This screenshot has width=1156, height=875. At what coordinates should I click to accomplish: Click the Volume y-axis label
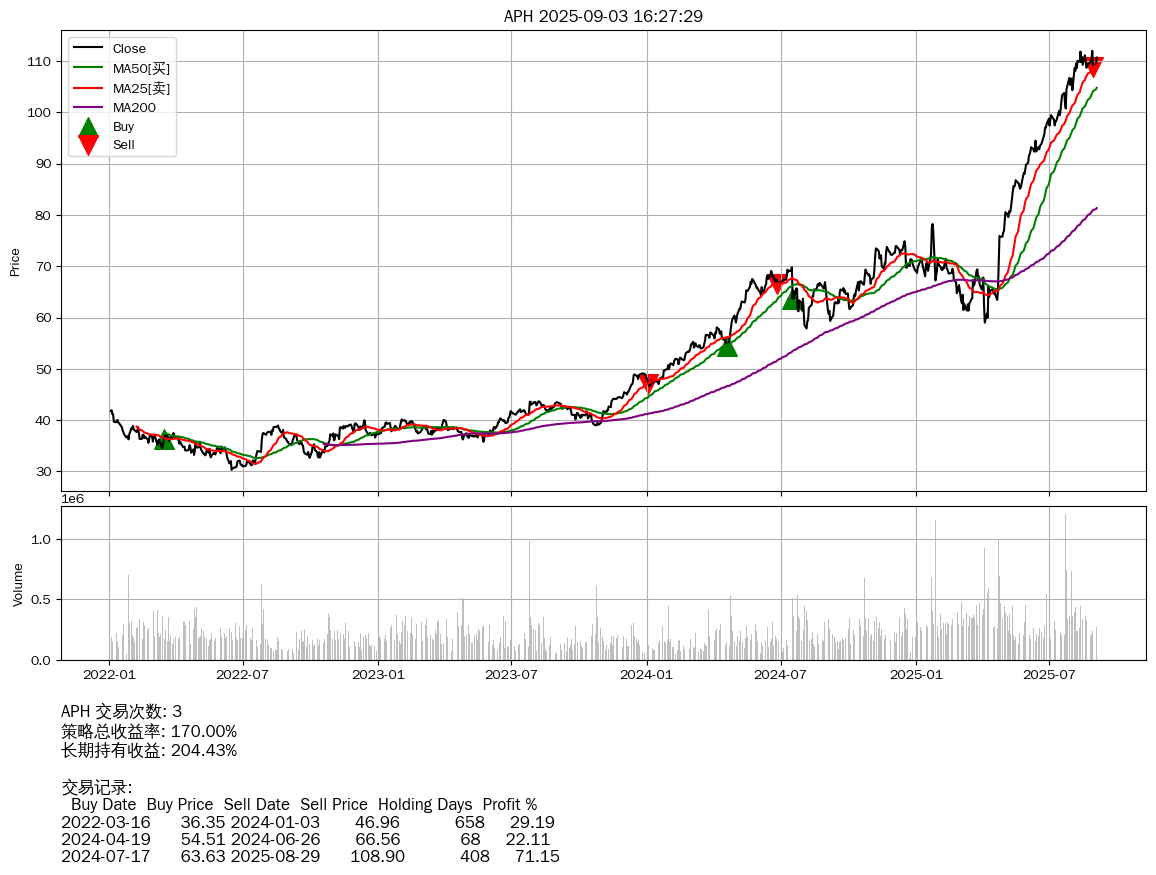click(x=17, y=584)
